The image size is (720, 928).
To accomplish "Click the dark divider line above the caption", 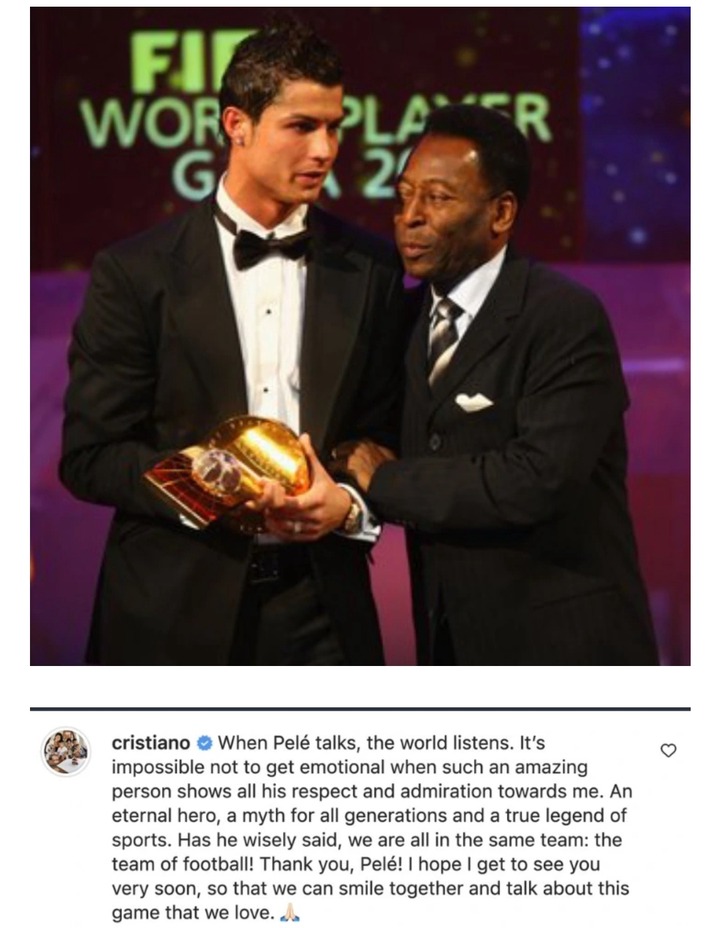I will click(360, 708).
